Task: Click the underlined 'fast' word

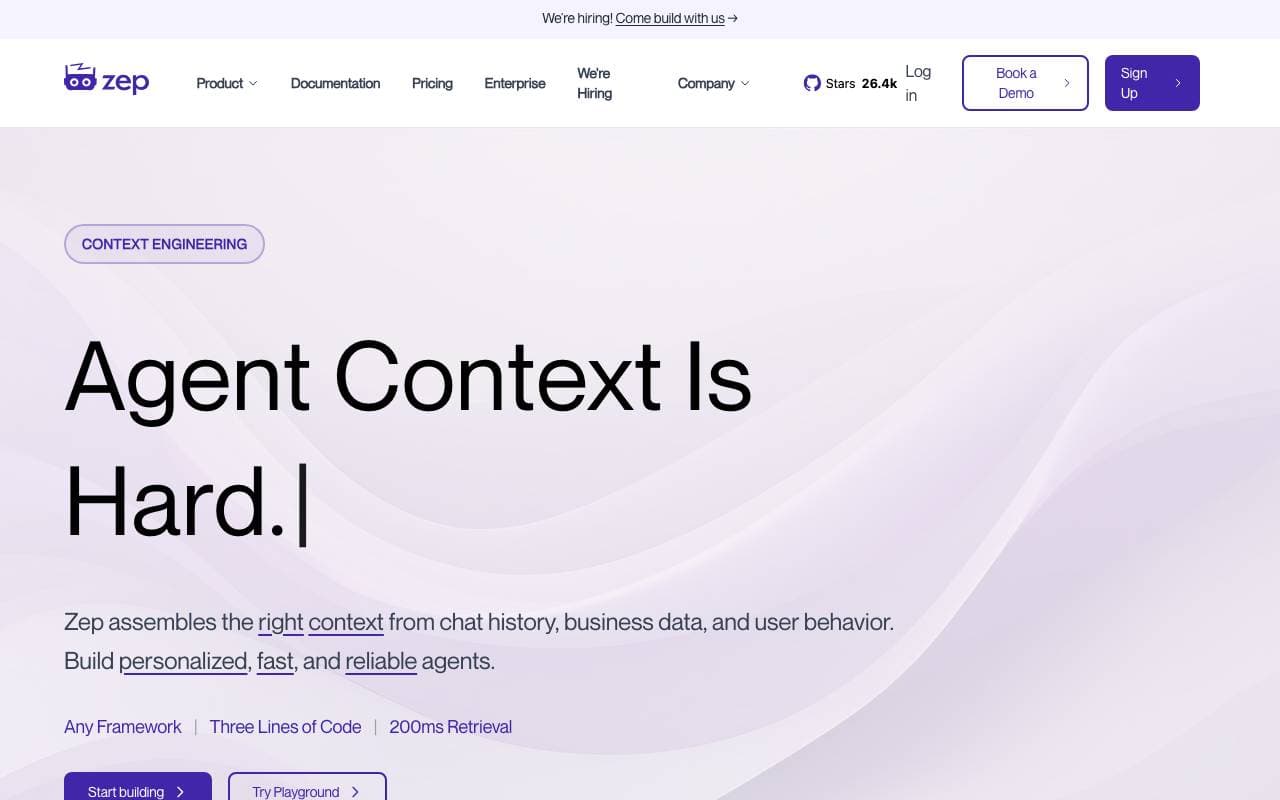Action: click(x=275, y=661)
